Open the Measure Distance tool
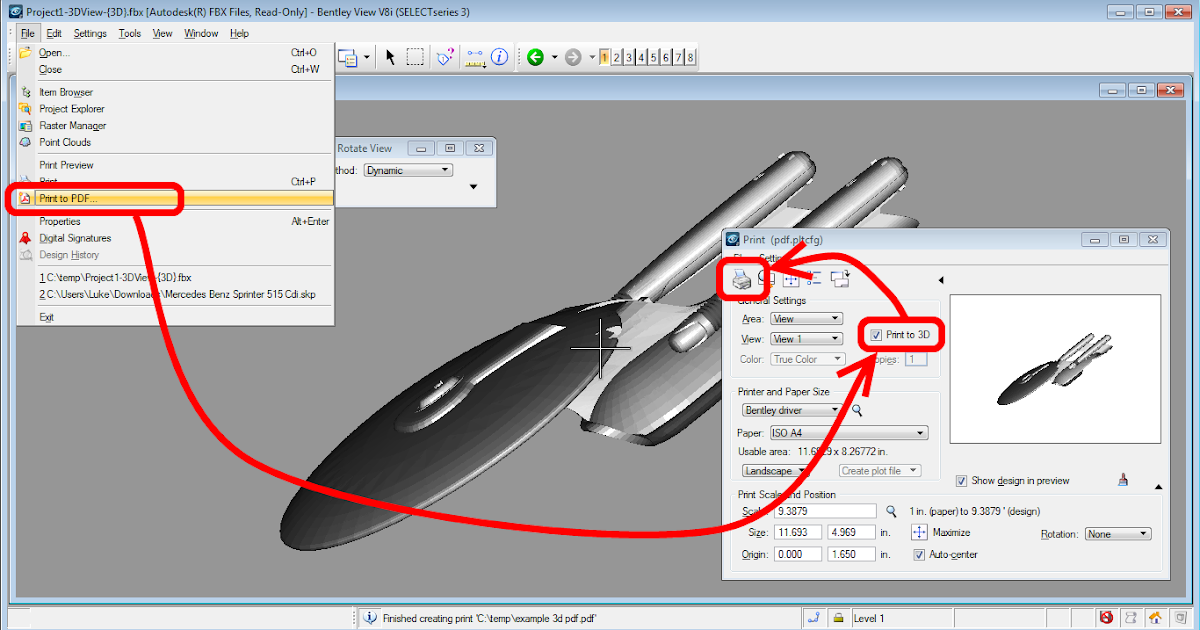The height and width of the screenshot is (630, 1200). [474, 57]
